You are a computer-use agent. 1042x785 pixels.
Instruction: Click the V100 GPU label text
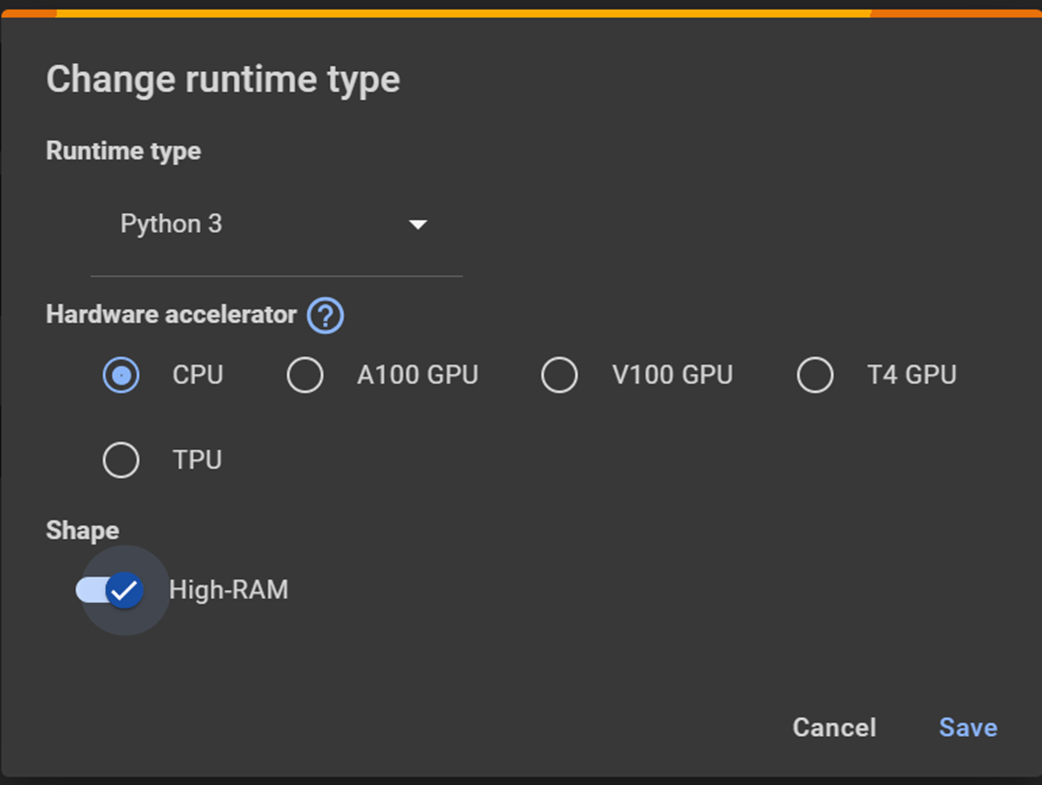672,375
